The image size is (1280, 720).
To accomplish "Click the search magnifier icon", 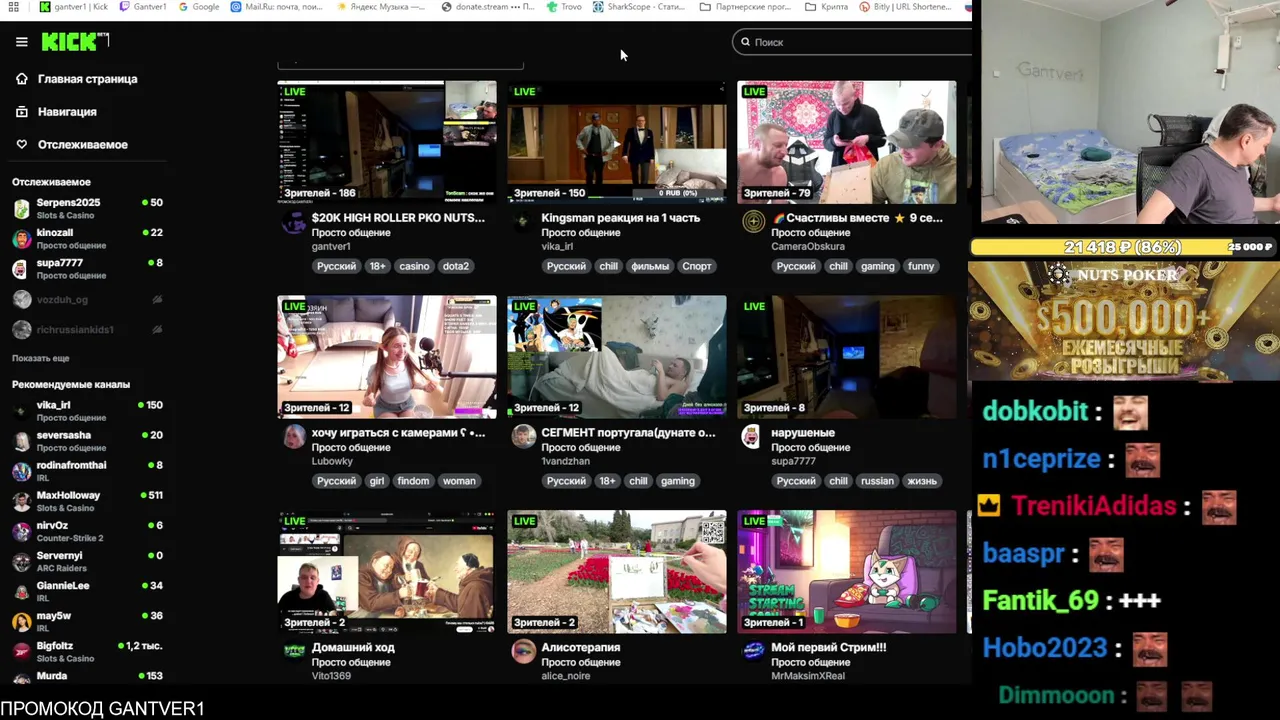I will coord(745,42).
